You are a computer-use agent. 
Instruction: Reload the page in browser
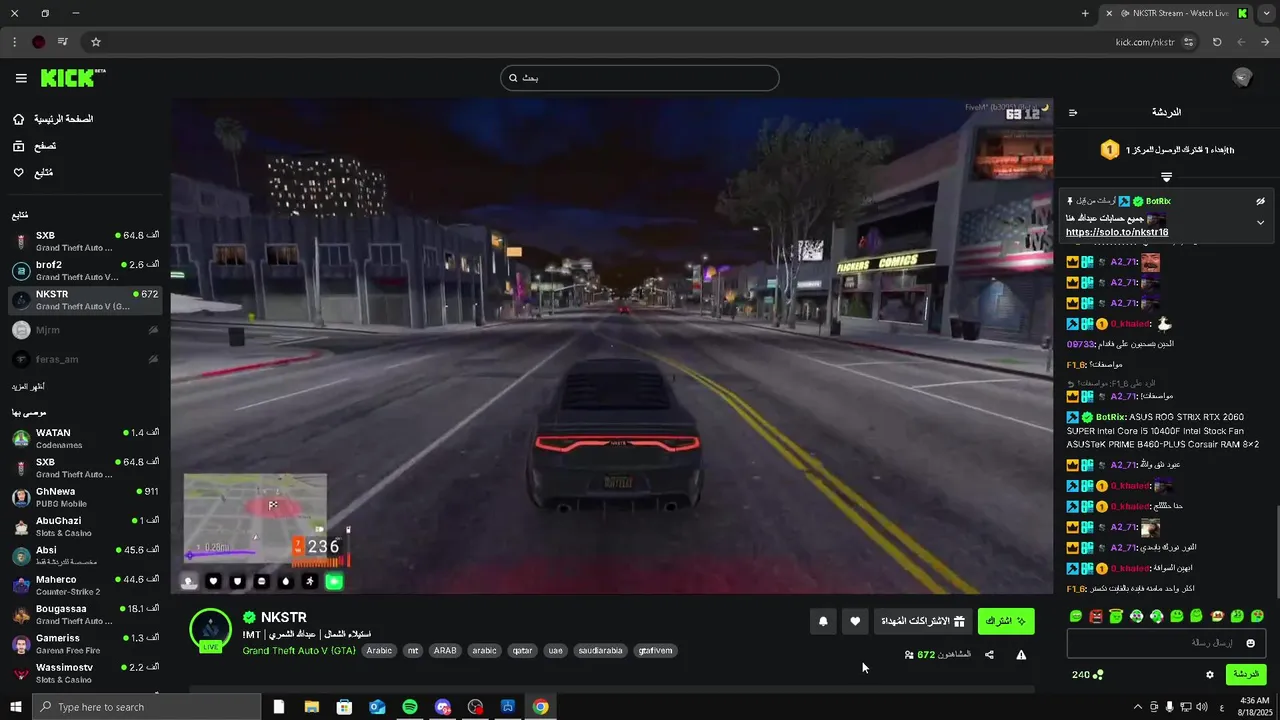coord(1217,42)
